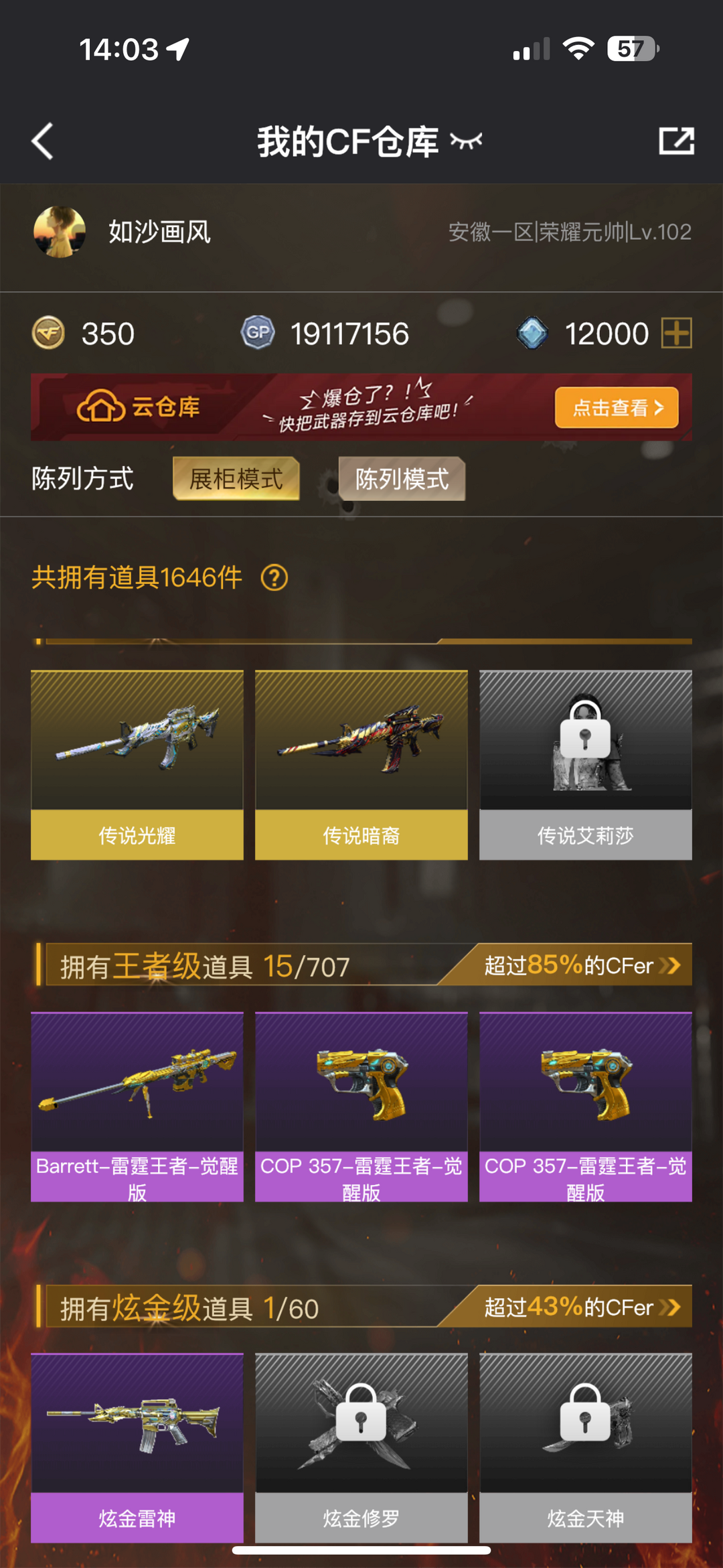Screen dimensions: 723x1568
Task: Tap the GP coin icon
Action: 258,333
